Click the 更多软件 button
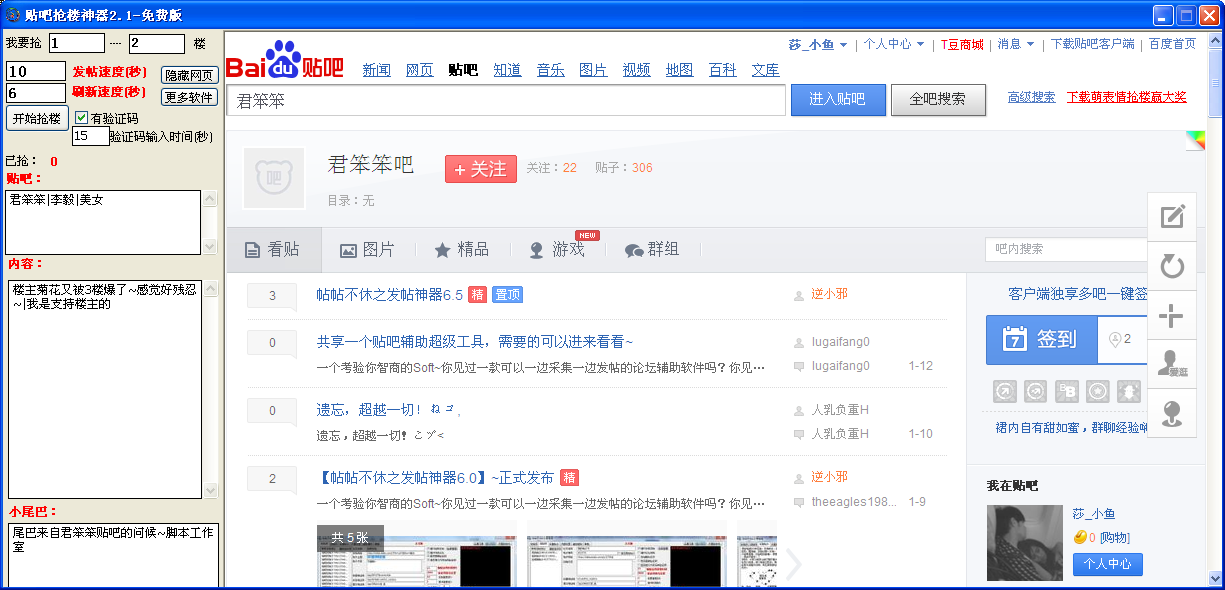Image resolution: width=1225 pixels, height=590 pixels. pyautogui.click(x=189, y=97)
